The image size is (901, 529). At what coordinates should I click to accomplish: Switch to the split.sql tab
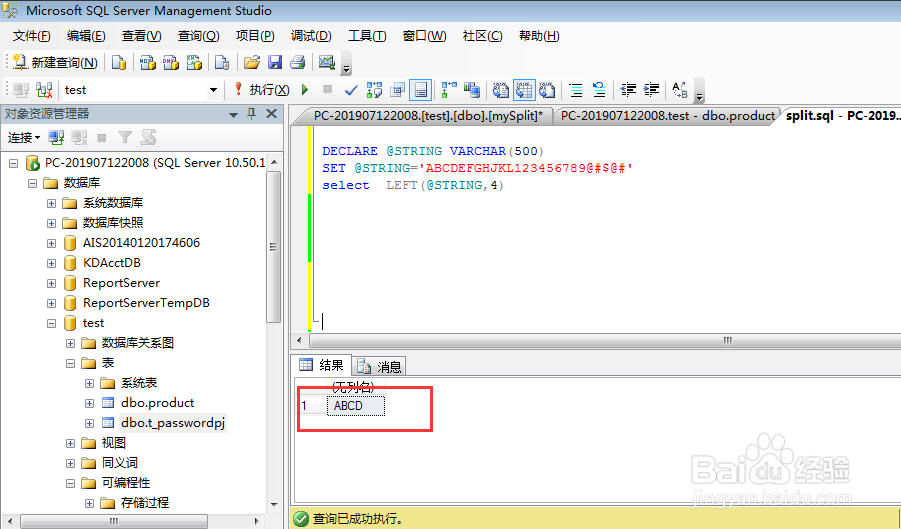[x=842, y=115]
